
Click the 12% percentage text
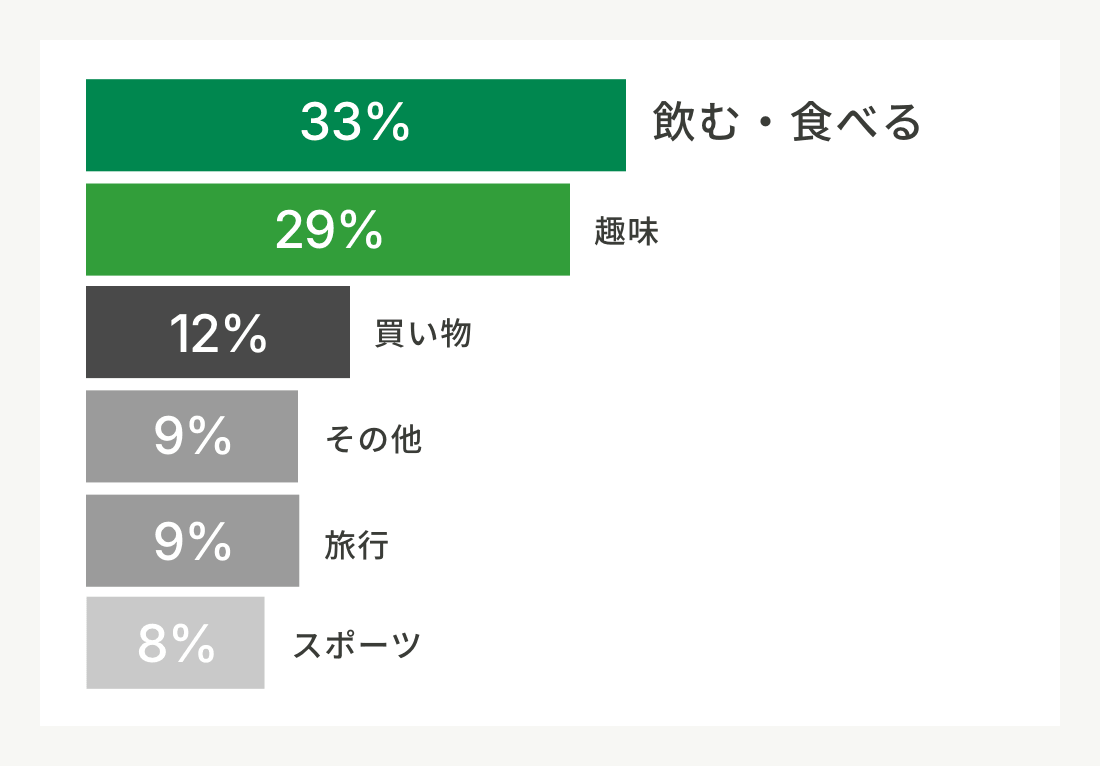coord(218,333)
